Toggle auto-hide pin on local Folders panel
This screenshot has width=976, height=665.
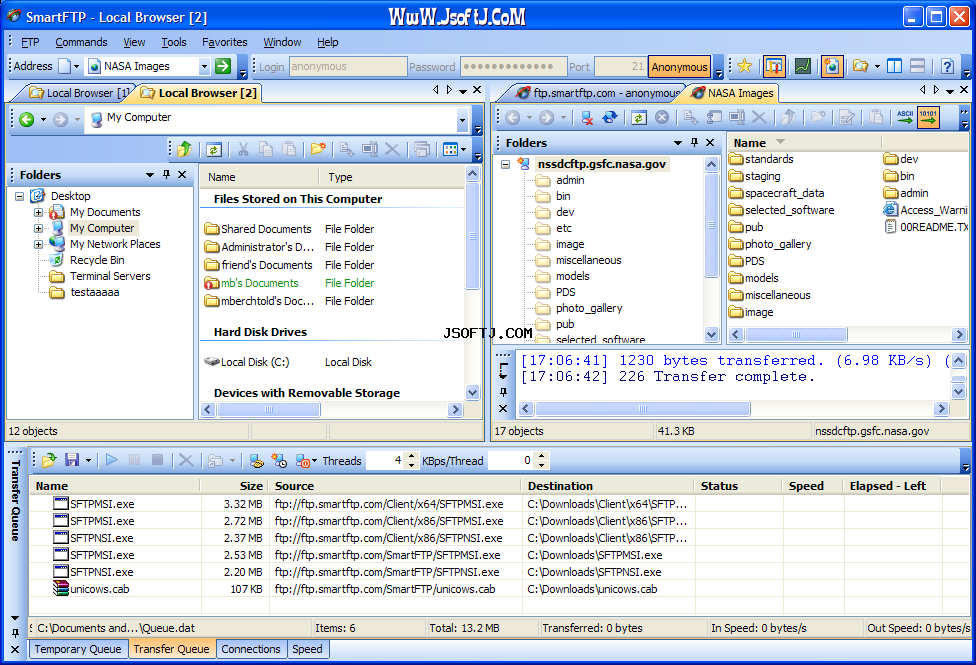coord(166,174)
